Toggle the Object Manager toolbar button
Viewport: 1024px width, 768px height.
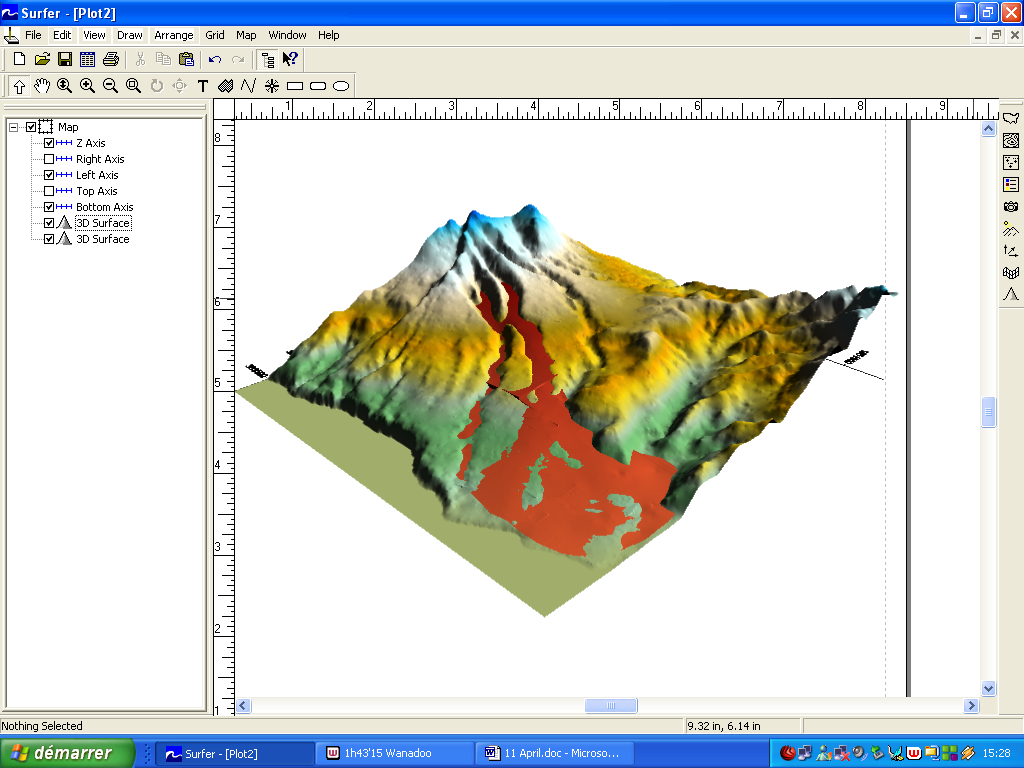point(267,59)
